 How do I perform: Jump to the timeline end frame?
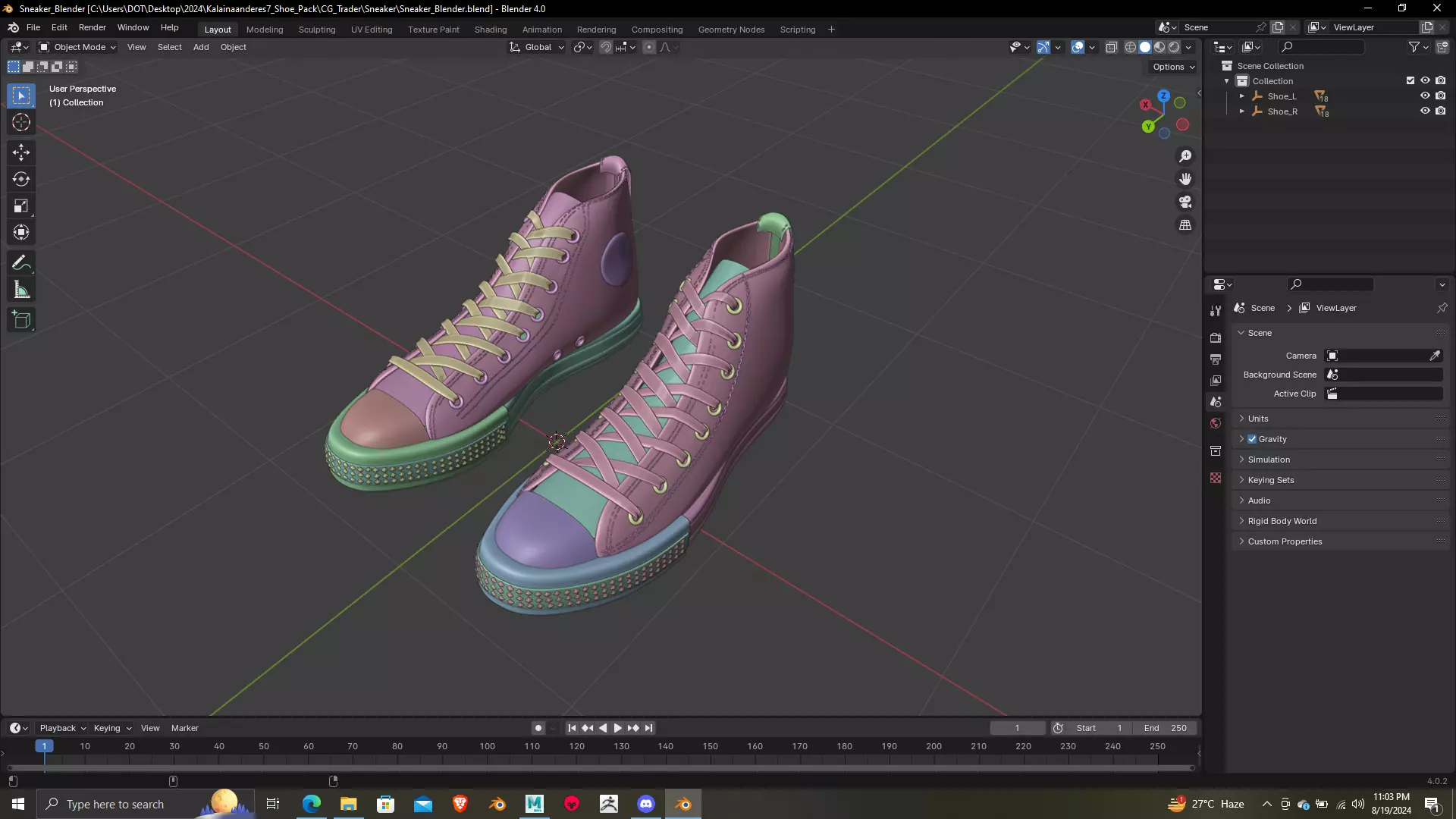click(648, 728)
